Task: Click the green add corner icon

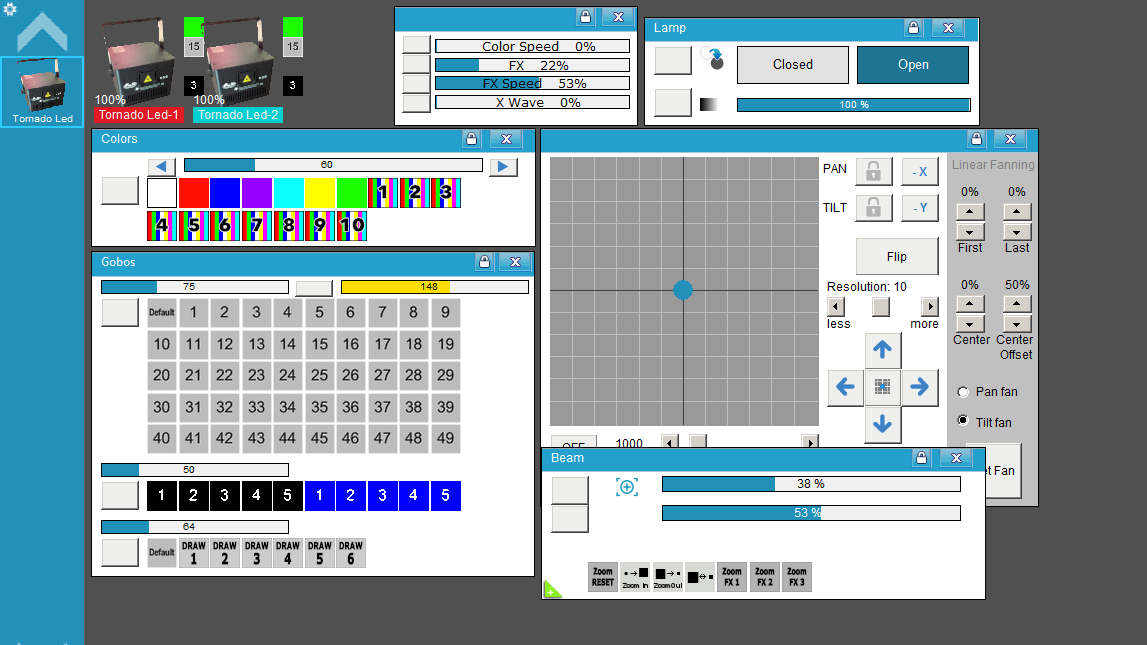Action: click(552, 589)
